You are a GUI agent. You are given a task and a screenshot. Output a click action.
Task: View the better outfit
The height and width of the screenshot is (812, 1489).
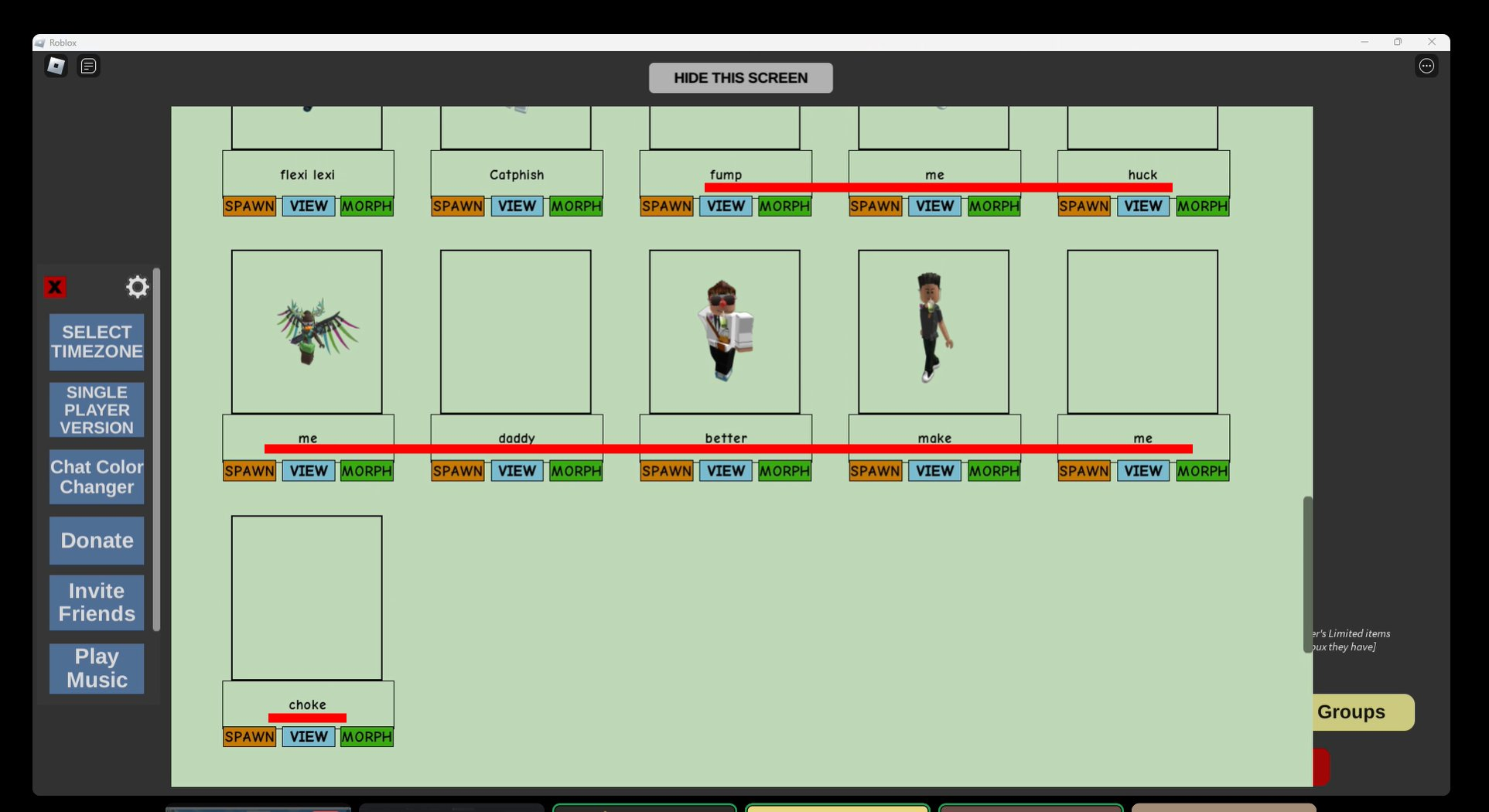726,471
